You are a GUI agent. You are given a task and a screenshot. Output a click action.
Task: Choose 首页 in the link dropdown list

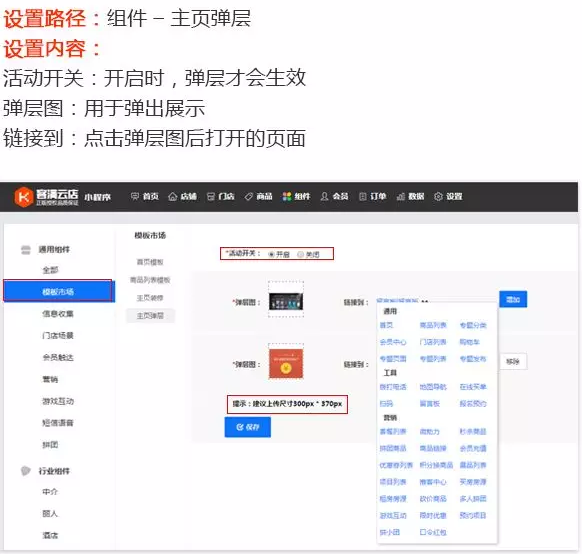tap(386, 325)
